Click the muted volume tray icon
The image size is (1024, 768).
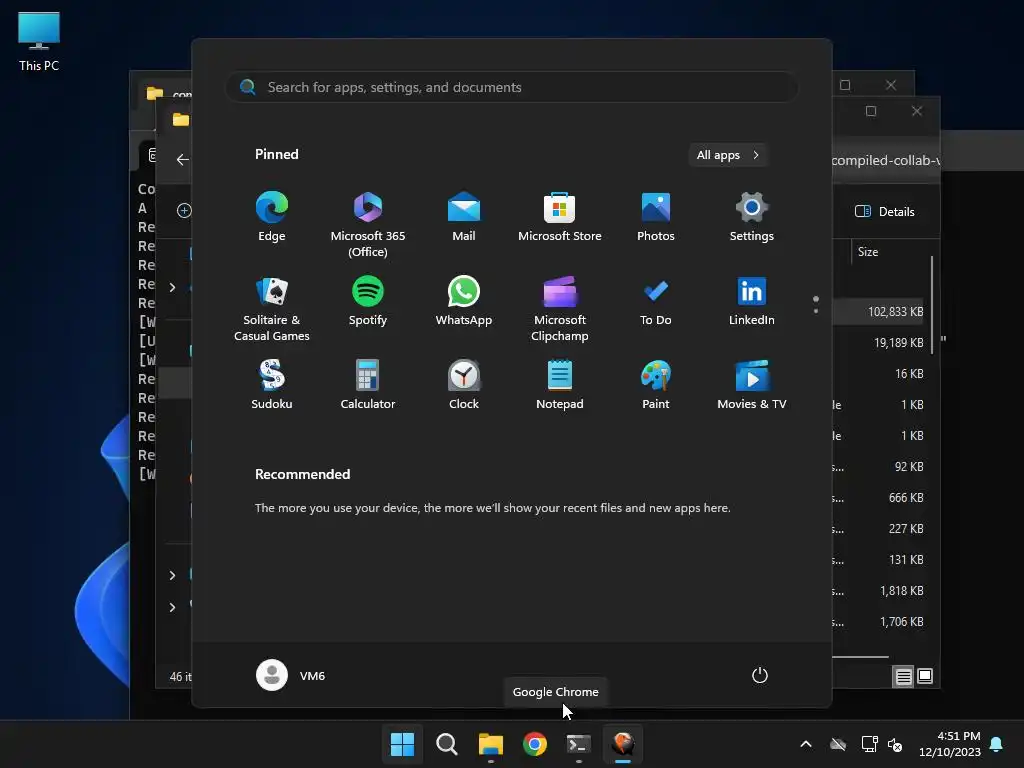[895, 744]
